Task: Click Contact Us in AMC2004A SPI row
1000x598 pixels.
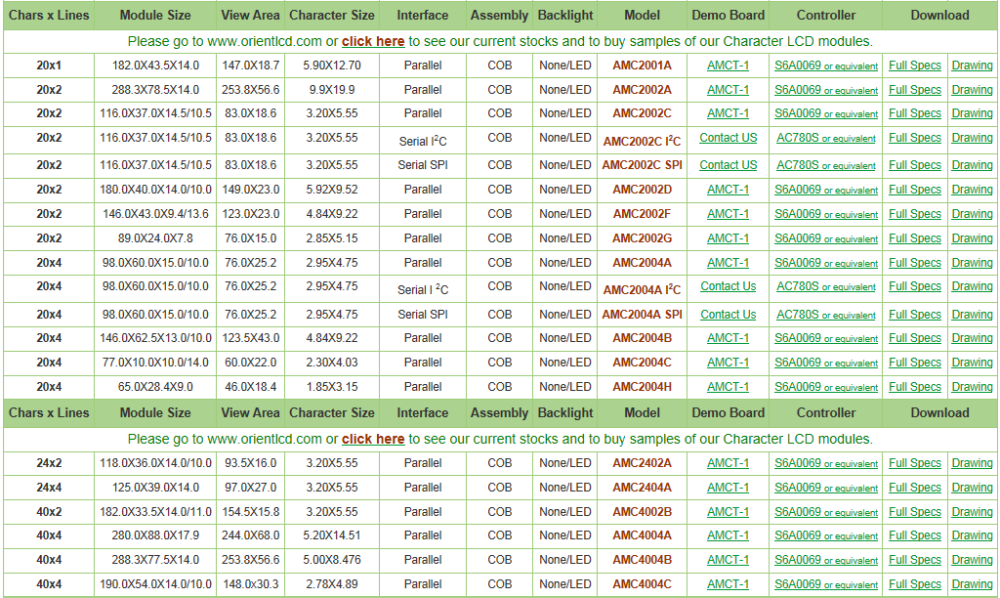Action: click(x=728, y=314)
